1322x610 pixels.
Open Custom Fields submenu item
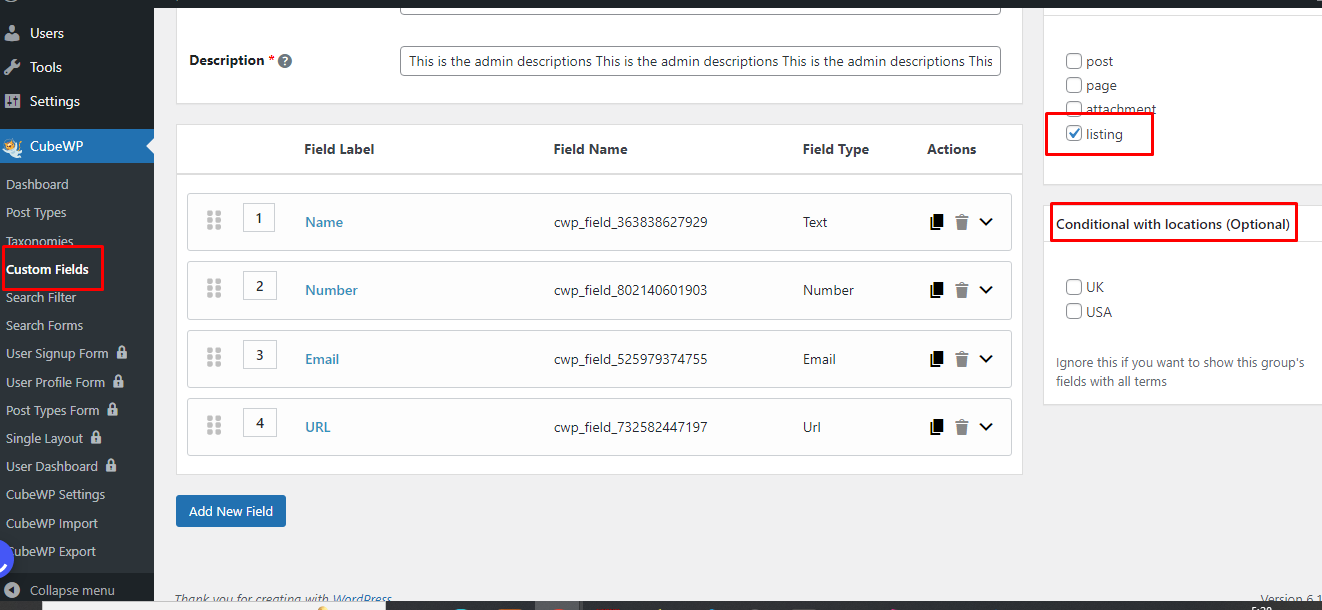click(47, 269)
